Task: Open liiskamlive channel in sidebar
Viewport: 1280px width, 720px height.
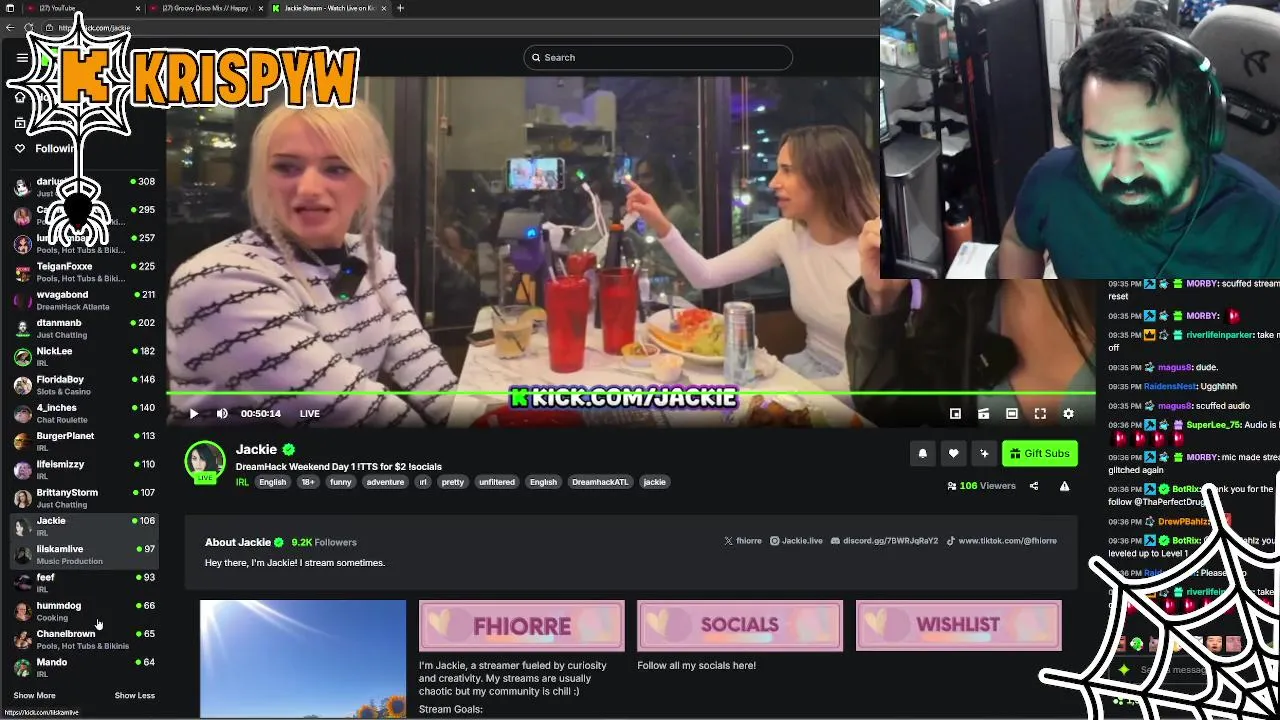Action: point(84,554)
